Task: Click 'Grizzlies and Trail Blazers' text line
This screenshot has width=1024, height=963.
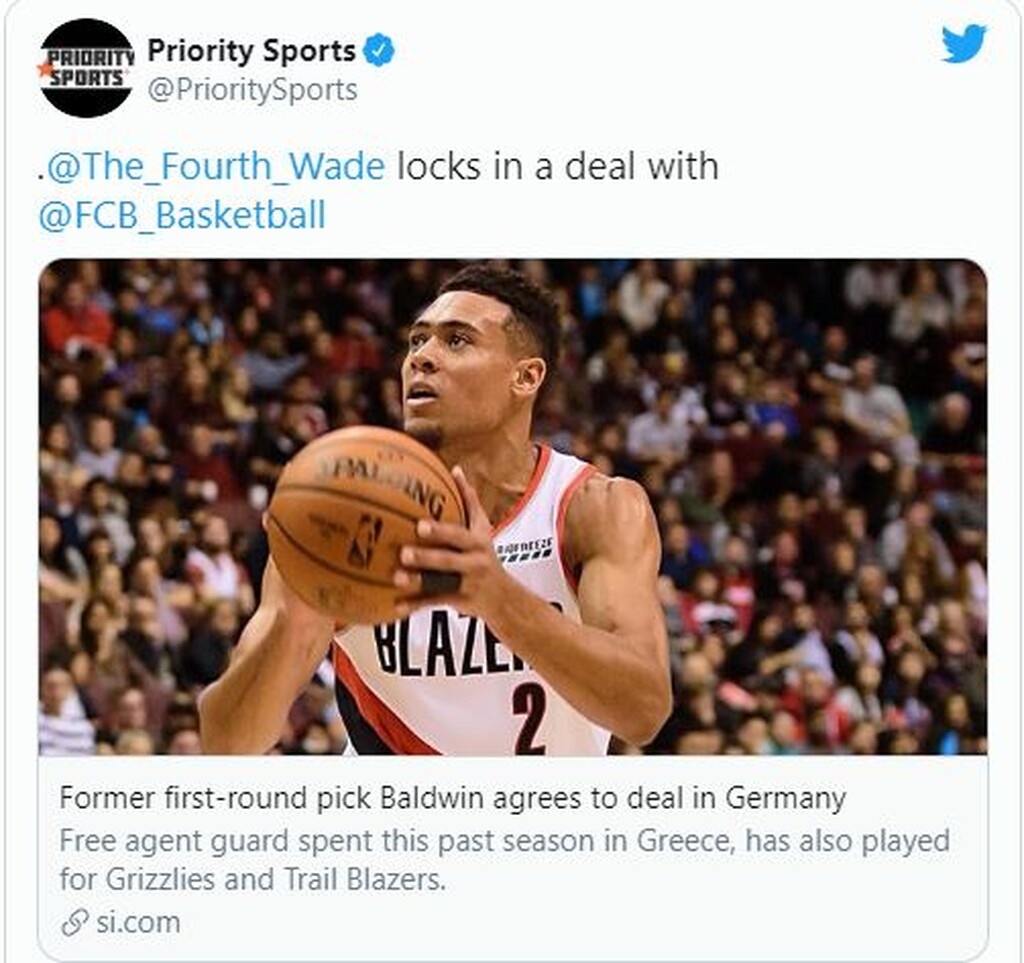Action: coord(252,879)
